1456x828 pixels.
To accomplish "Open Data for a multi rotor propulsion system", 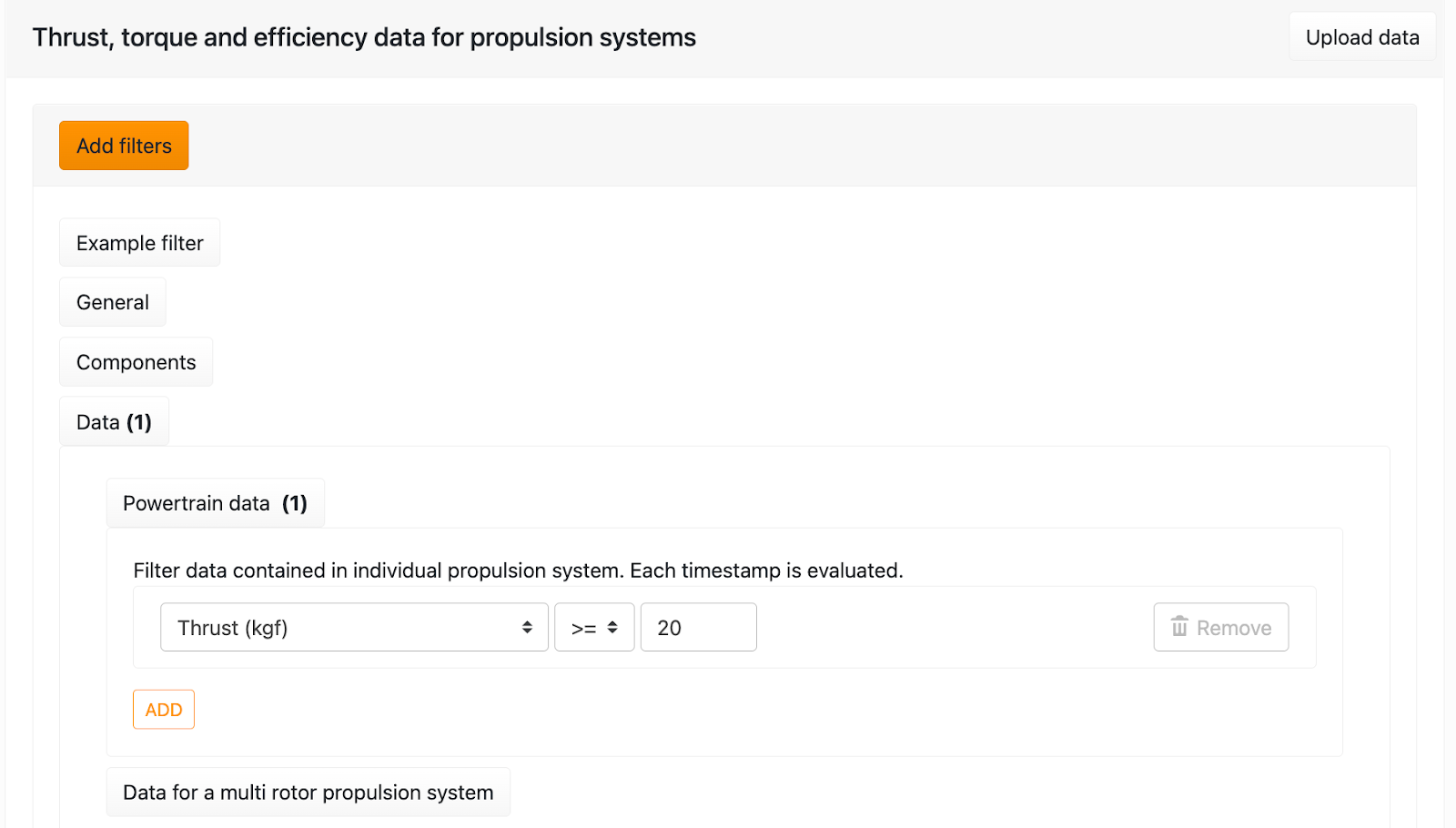I will coord(308,792).
